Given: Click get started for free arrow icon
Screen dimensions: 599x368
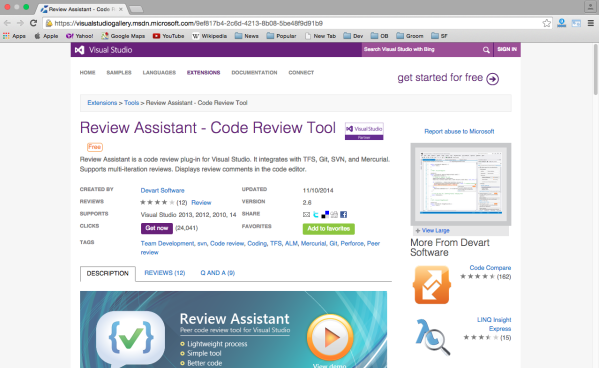Looking at the screenshot, I should point(492,79).
